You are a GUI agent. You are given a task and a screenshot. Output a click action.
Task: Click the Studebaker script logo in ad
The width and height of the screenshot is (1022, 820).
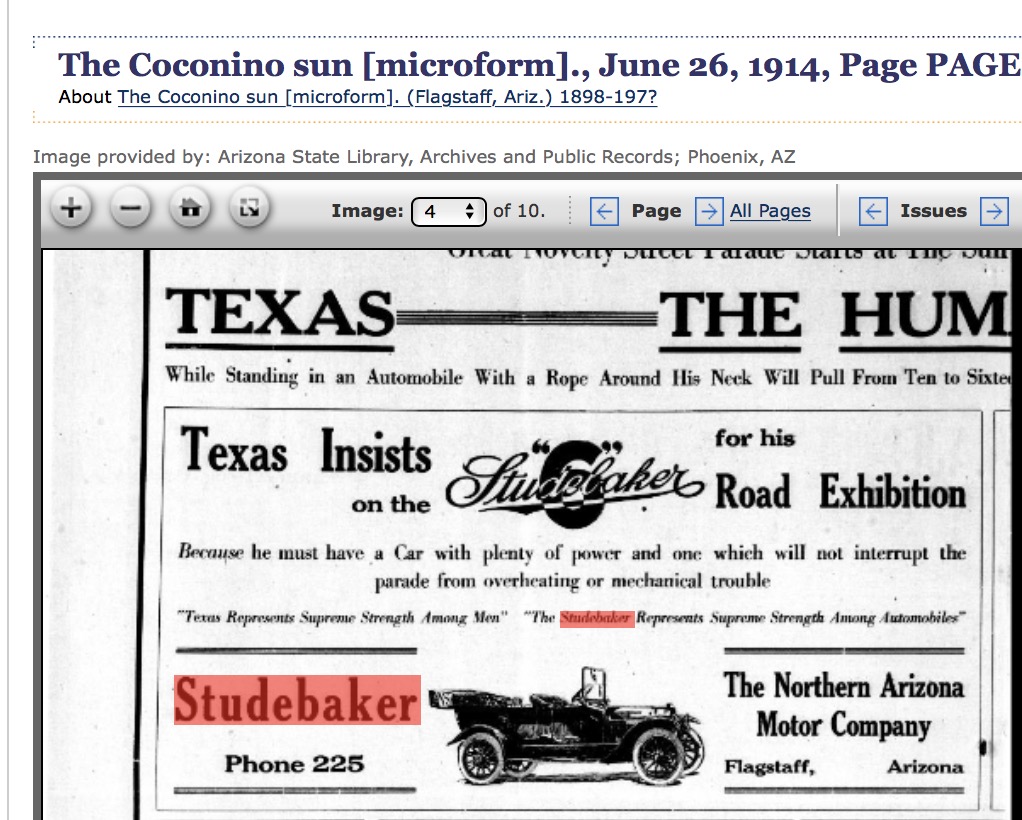[575, 483]
